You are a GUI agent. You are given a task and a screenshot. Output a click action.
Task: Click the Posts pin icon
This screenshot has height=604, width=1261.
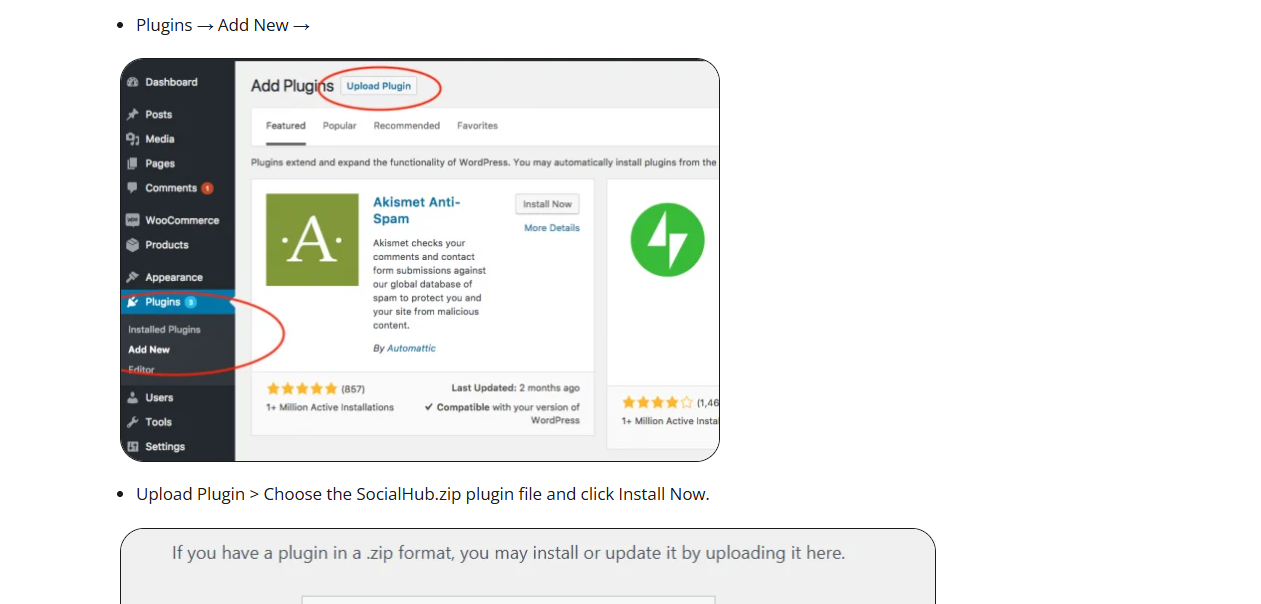[x=133, y=114]
